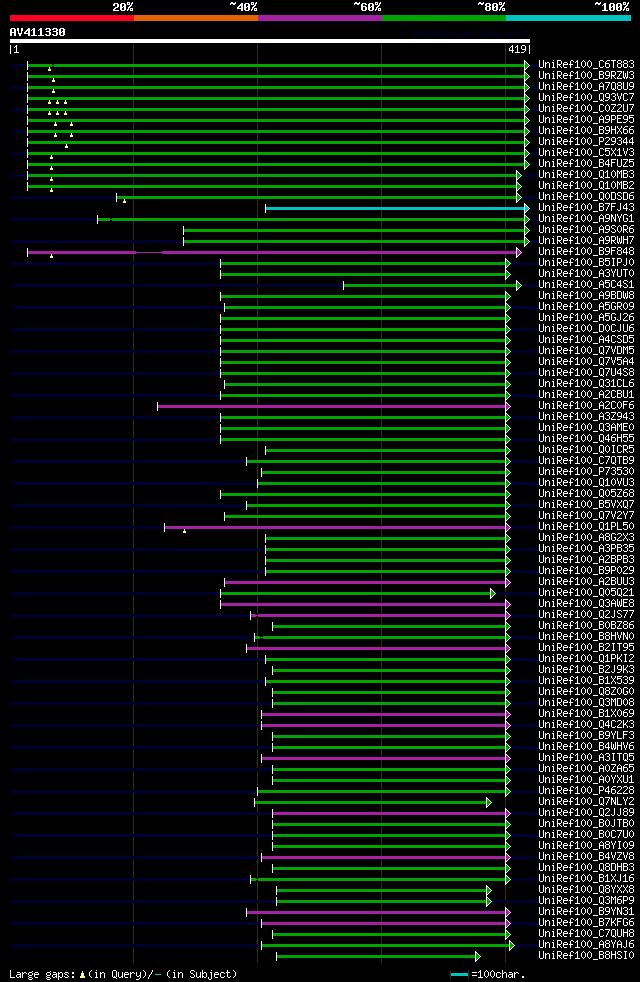Viewport: 640px width, 982px height.
Task: Open hit UniRef100_Q93VC7
Action: (x=586, y=98)
